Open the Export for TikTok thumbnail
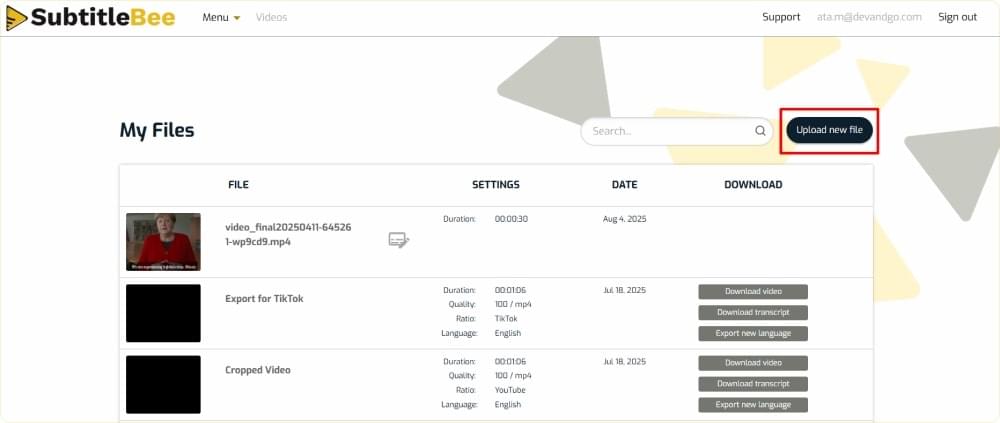 tap(163, 313)
